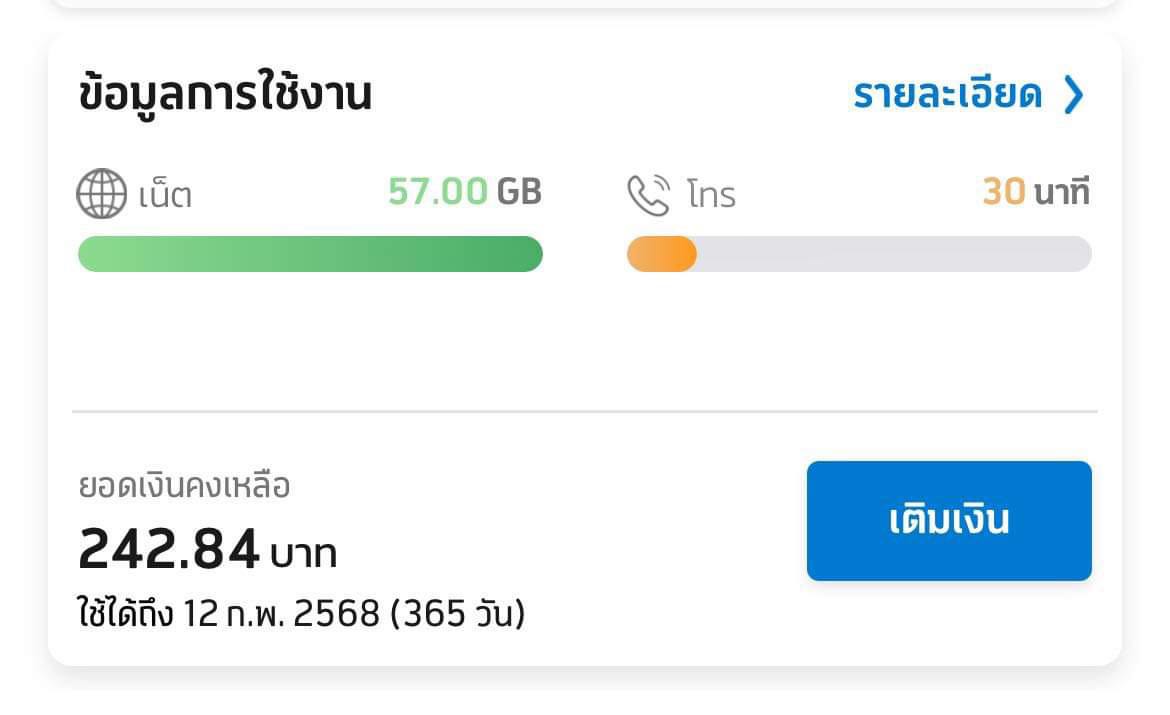The image size is (1170, 715).
Task: Click the divider line above balance section
Action: tap(585, 411)
